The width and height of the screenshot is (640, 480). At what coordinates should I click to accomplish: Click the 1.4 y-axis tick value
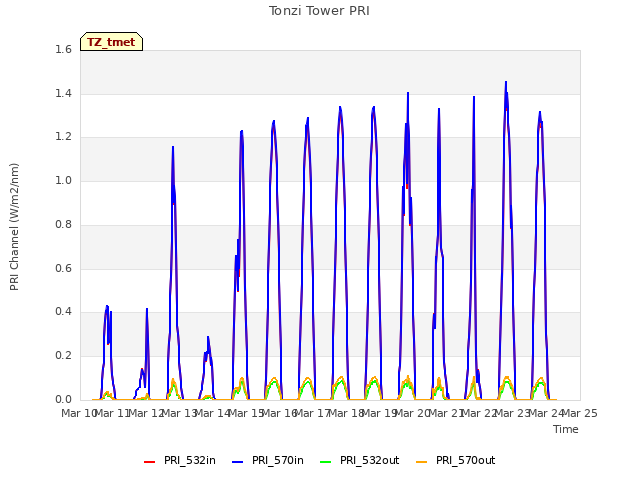click(63, 93)
